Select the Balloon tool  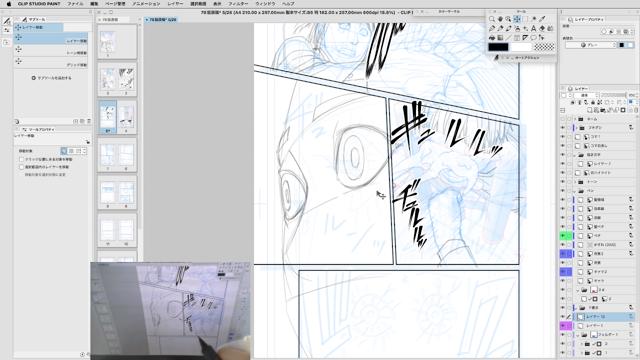coord(533,38)
